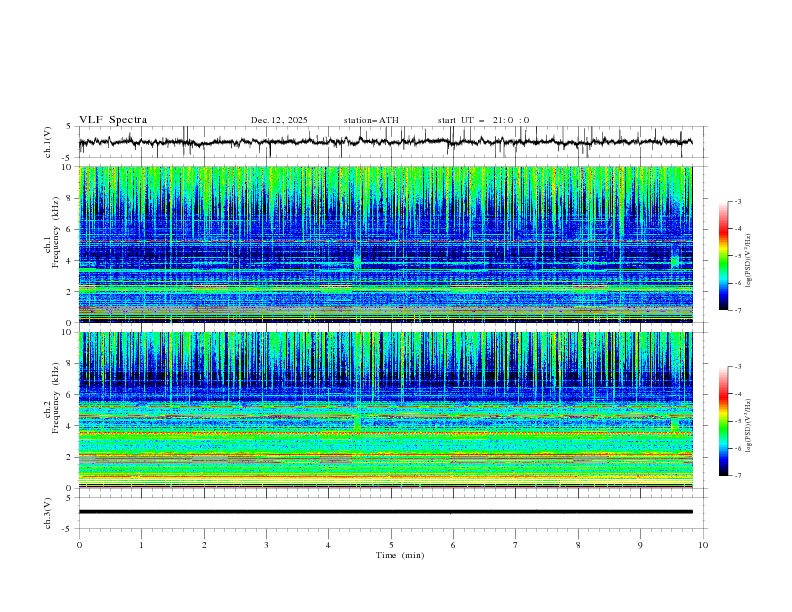This screenshot has width=792, height=612.
Task: Click the ch.2 PSD color bar
Action: (724, 421)
